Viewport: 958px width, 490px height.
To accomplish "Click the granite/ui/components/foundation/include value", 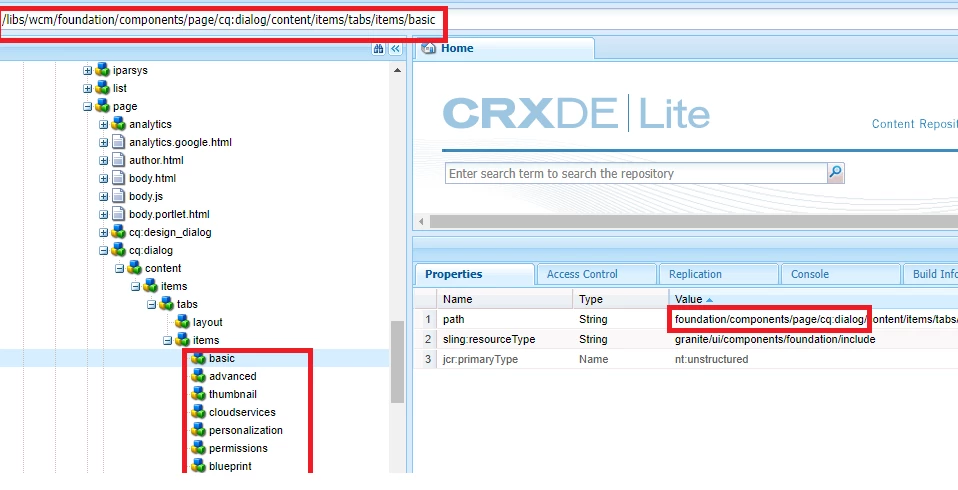I will [775, 339].
